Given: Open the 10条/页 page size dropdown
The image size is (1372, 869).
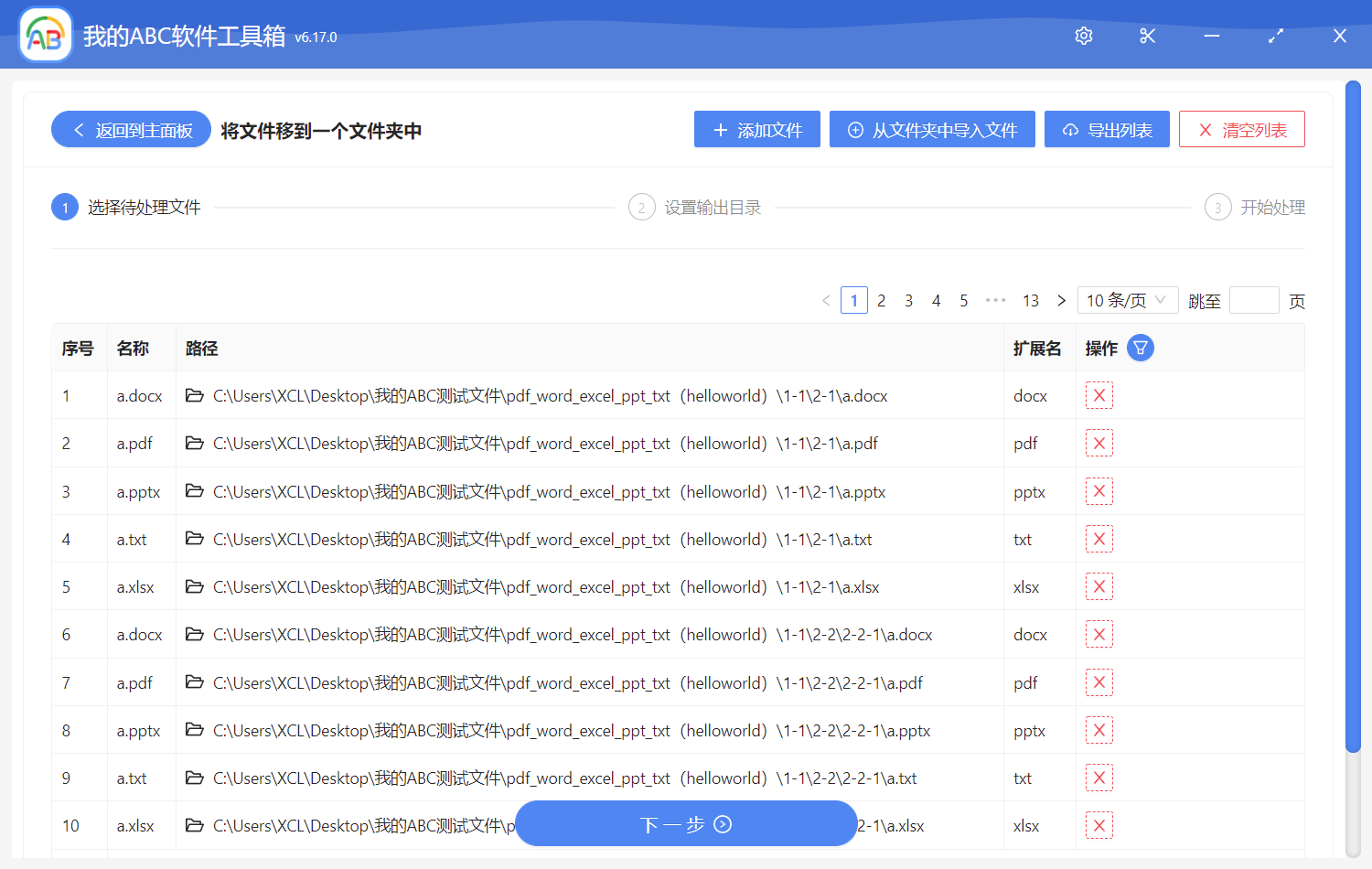Looking at the screenshot, I should (x=1127, y=299).
